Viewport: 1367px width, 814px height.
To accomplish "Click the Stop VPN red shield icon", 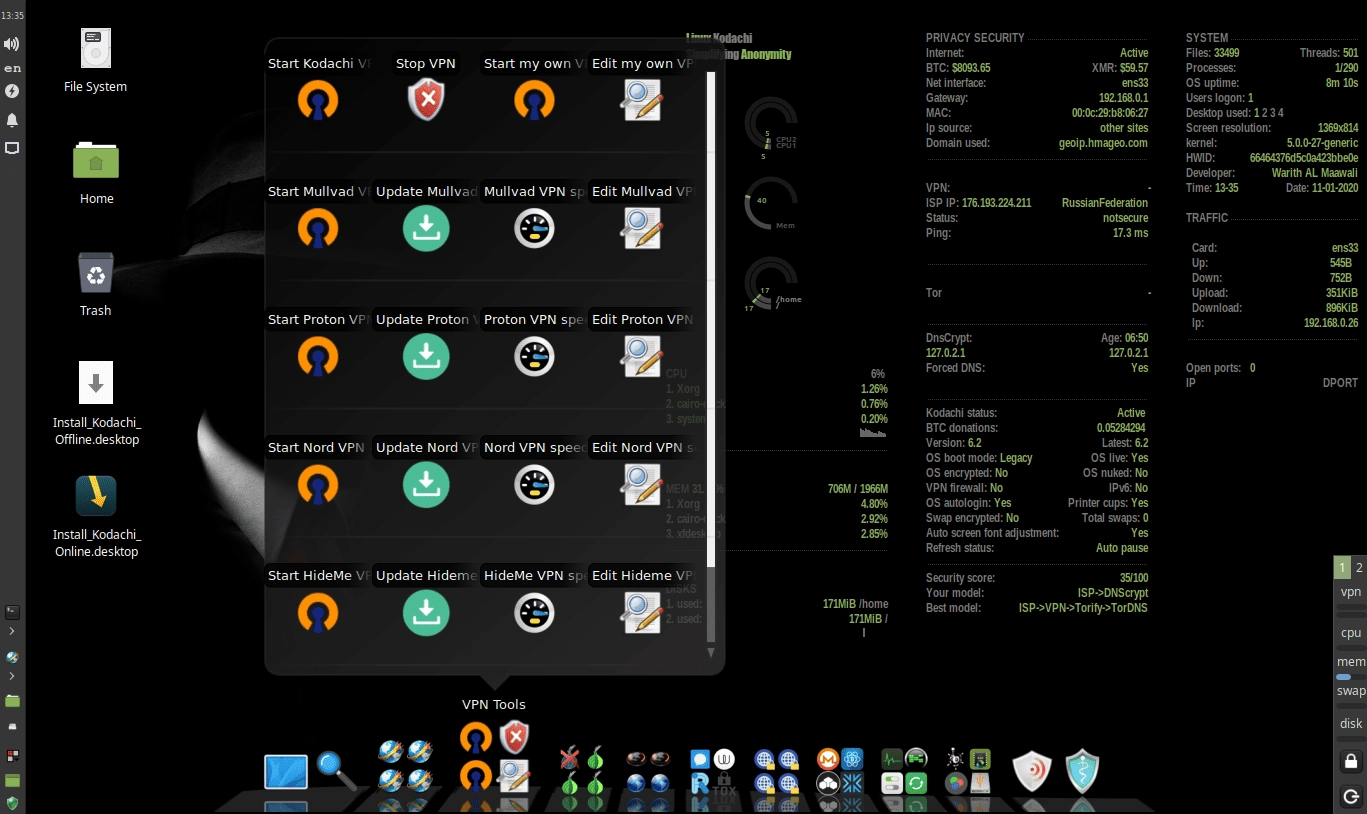I will coord(426,100).
